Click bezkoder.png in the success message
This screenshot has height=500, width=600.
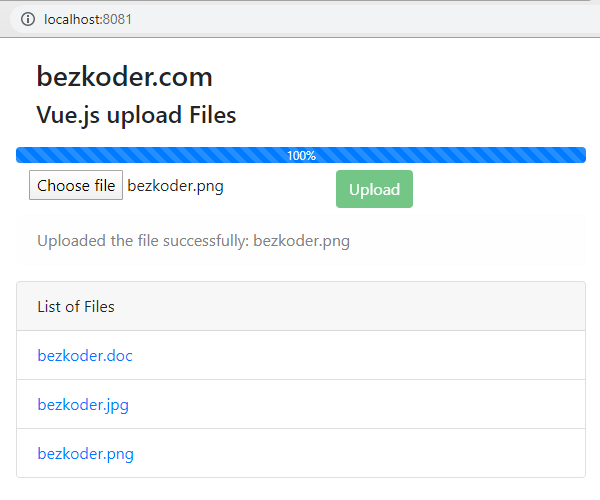(301, 241)
